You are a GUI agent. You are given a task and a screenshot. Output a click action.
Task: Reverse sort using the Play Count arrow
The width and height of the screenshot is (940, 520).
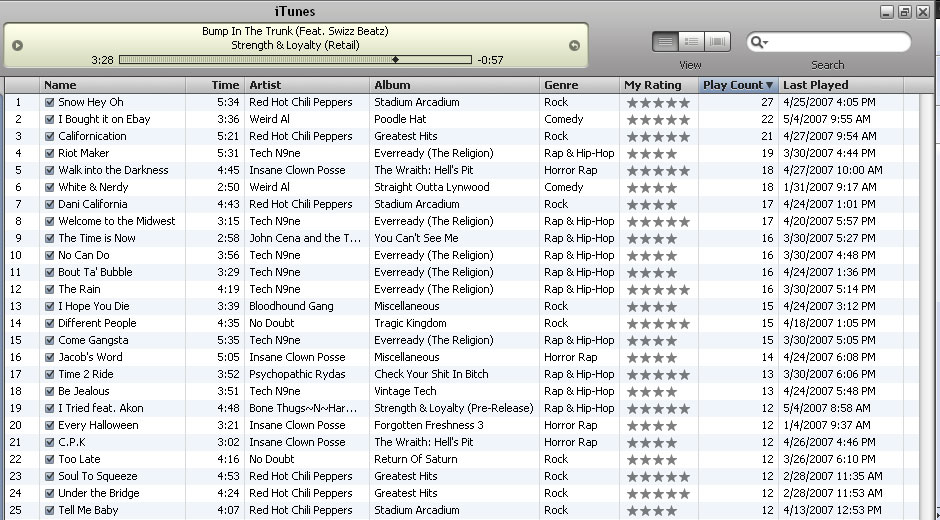point(769,85)
